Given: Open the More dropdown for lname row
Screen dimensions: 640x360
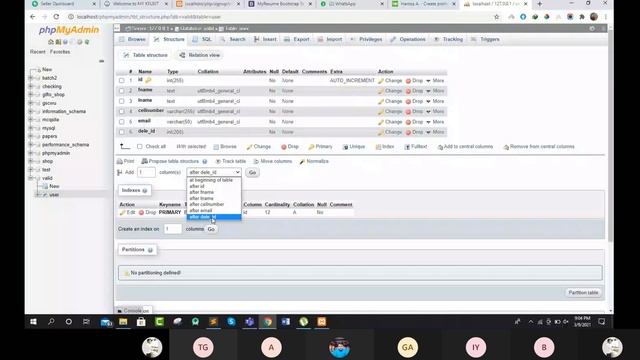Looking at the screenshot, I should 435,101.
